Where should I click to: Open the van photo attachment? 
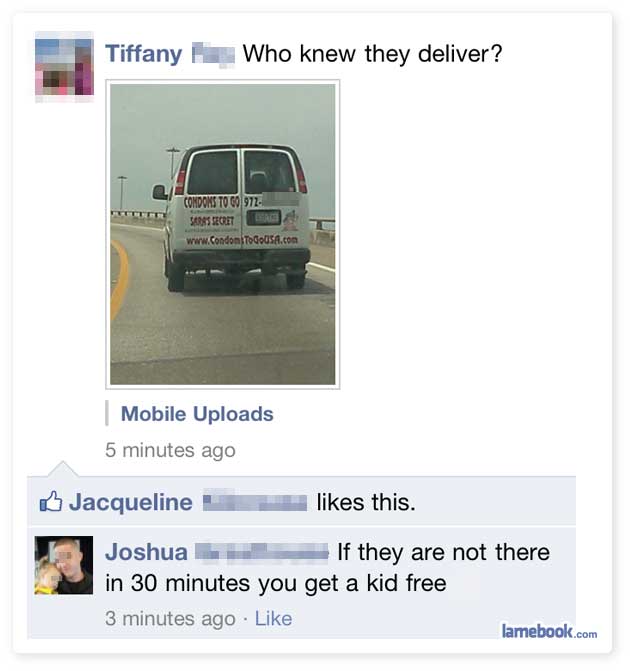point(223,234)
